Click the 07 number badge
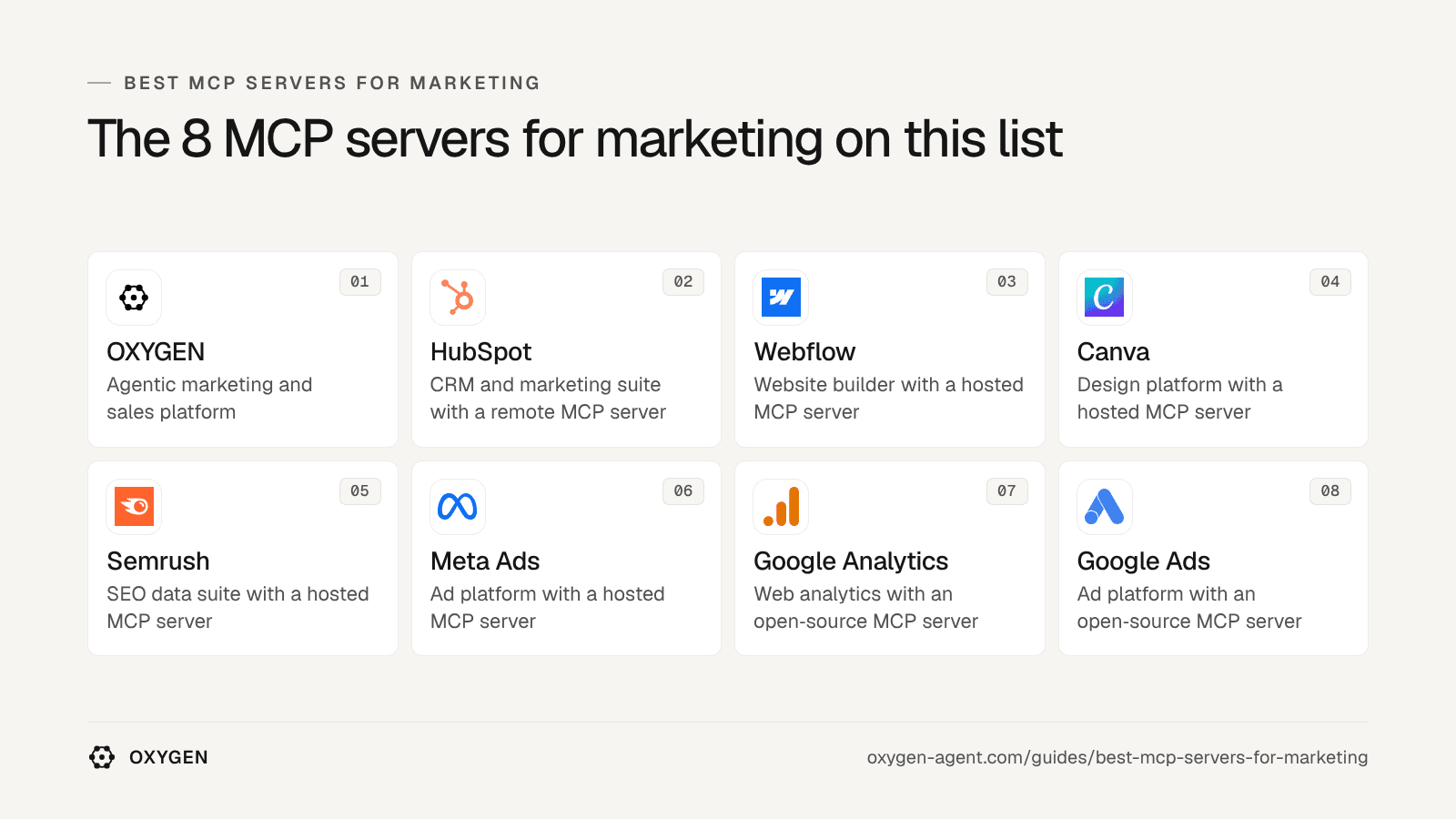The width and height of the screenshot is (1456, 819). pyautogui.click(x=1006, y=491)
